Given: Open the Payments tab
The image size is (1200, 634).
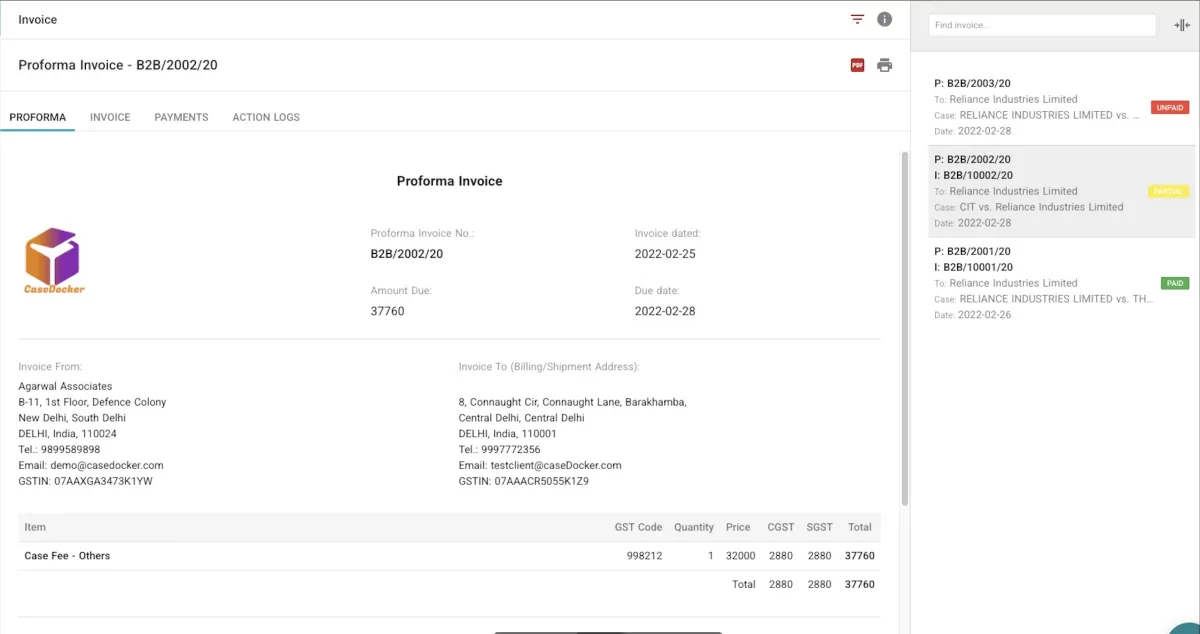Looking at the screenshot, I should click(x=181, y=117).
